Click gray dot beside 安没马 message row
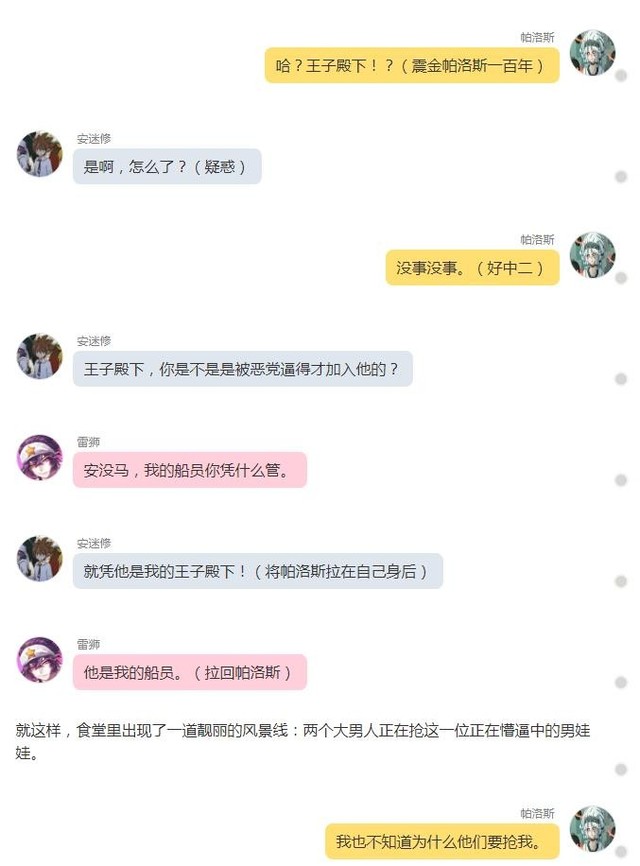This screenshot has height=866, width=640. (x=621, y=480)
